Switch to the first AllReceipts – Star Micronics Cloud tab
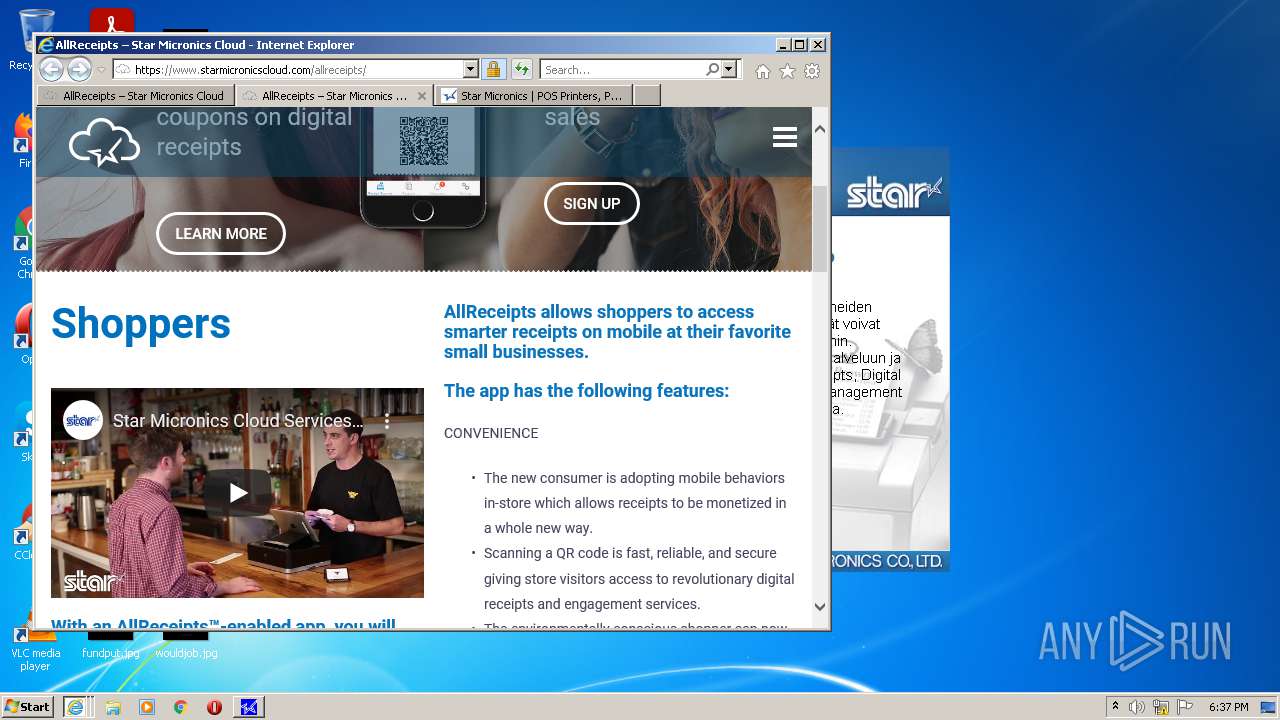Screen dimensions: 1280x720 click(x=136, y=96)
